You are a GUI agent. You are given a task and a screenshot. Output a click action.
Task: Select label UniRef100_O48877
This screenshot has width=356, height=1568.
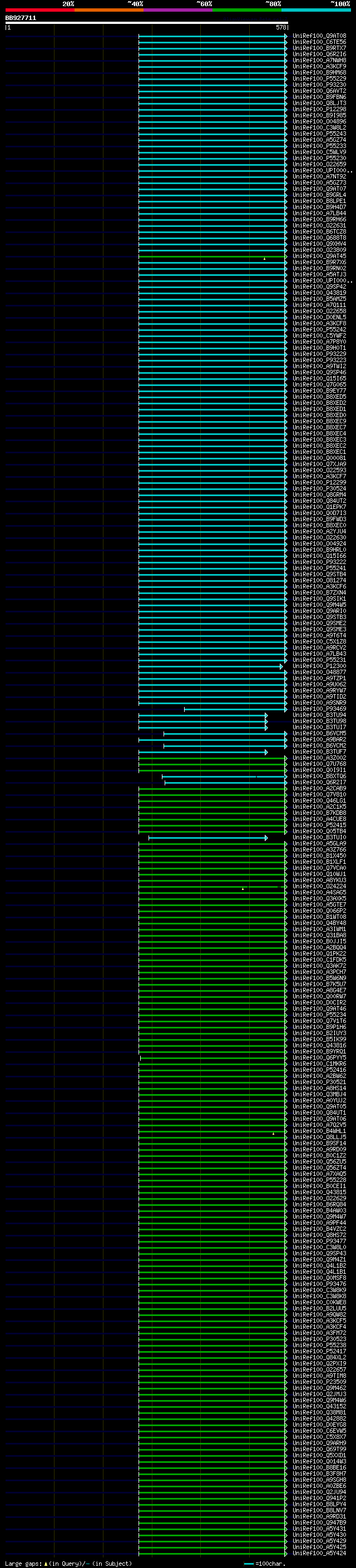point(319,672)
